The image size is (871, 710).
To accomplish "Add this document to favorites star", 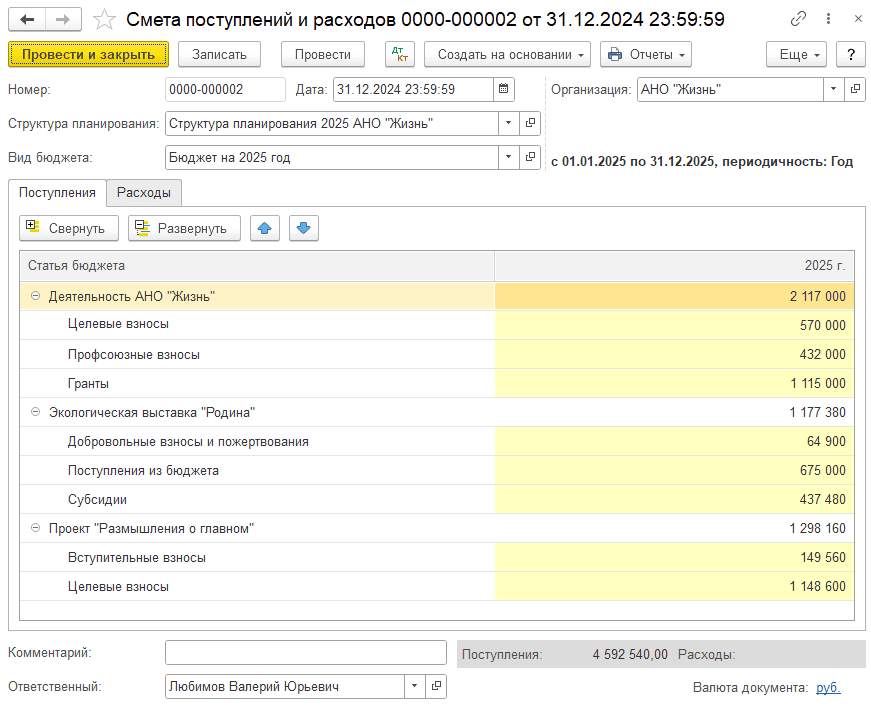I will click(x=103, y=19).
